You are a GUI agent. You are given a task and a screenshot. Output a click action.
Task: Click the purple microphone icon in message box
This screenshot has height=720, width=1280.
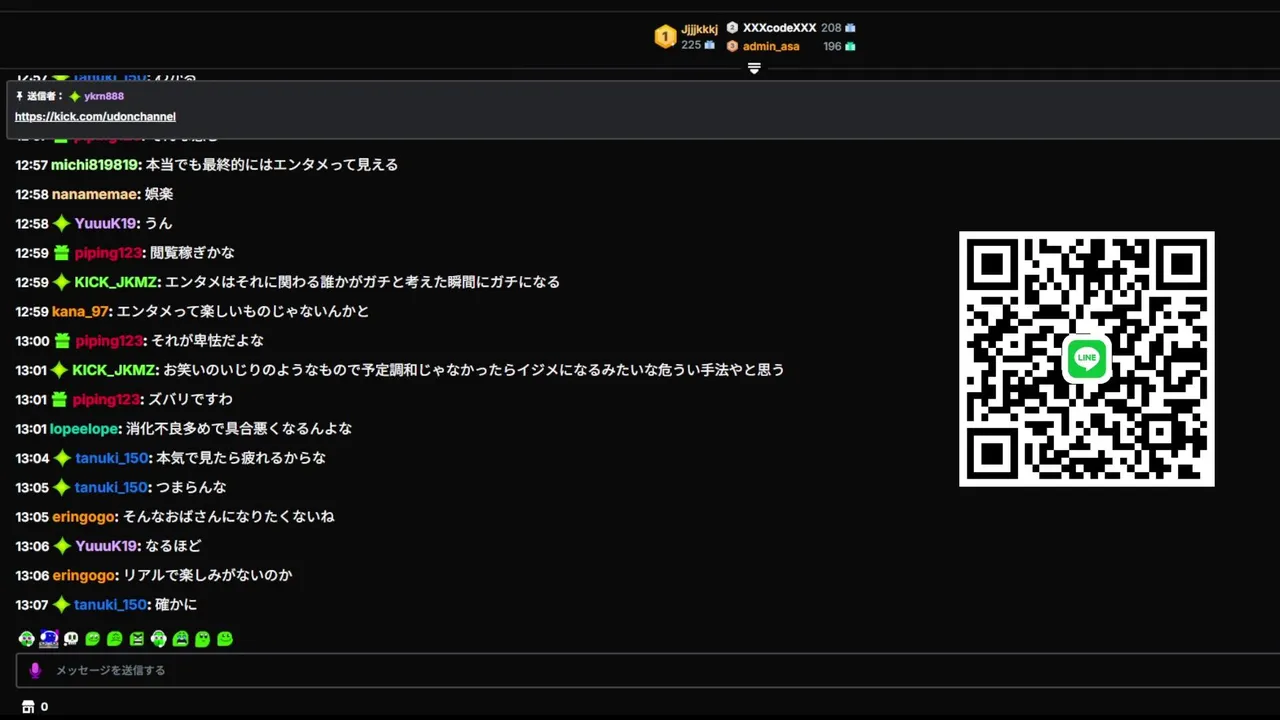click(x=35, y=670)
